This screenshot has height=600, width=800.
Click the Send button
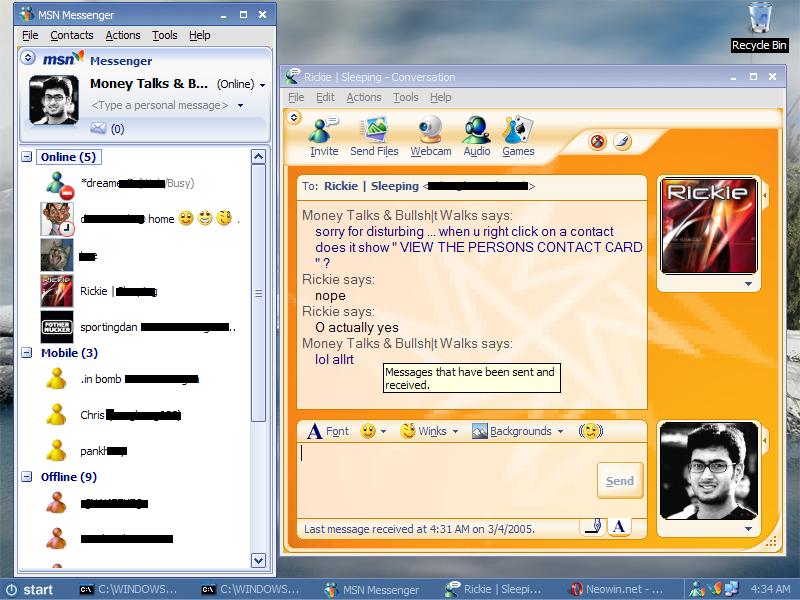pyautogui.click(x=620, y=481)
